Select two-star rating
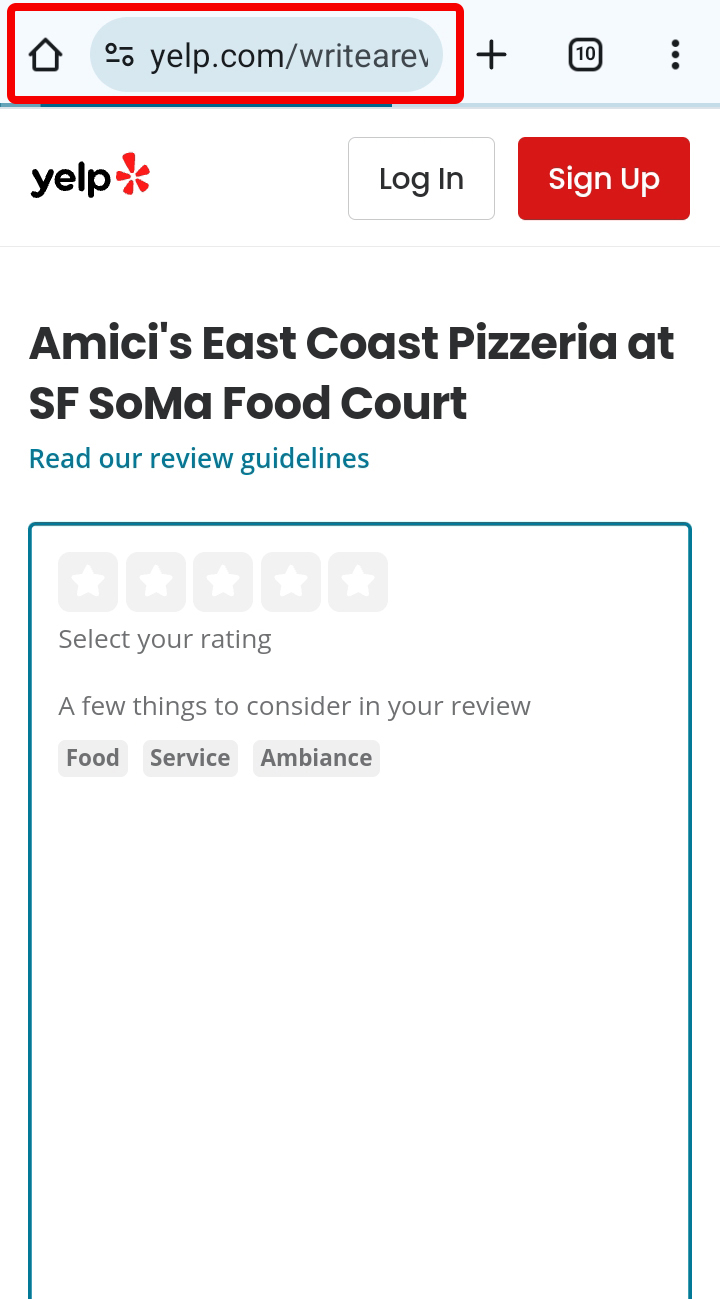Screen dimensions: 720x1299 pyautogui.click(x=156, y=582)
